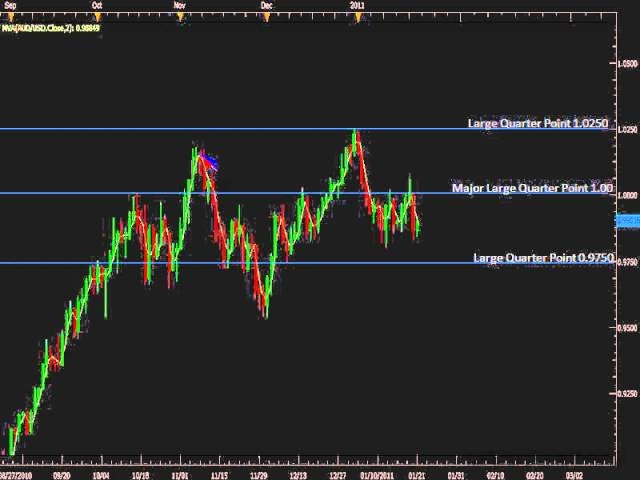Click the orange marker under Oct
Screen dimensions: 640x480
(98, 17)
